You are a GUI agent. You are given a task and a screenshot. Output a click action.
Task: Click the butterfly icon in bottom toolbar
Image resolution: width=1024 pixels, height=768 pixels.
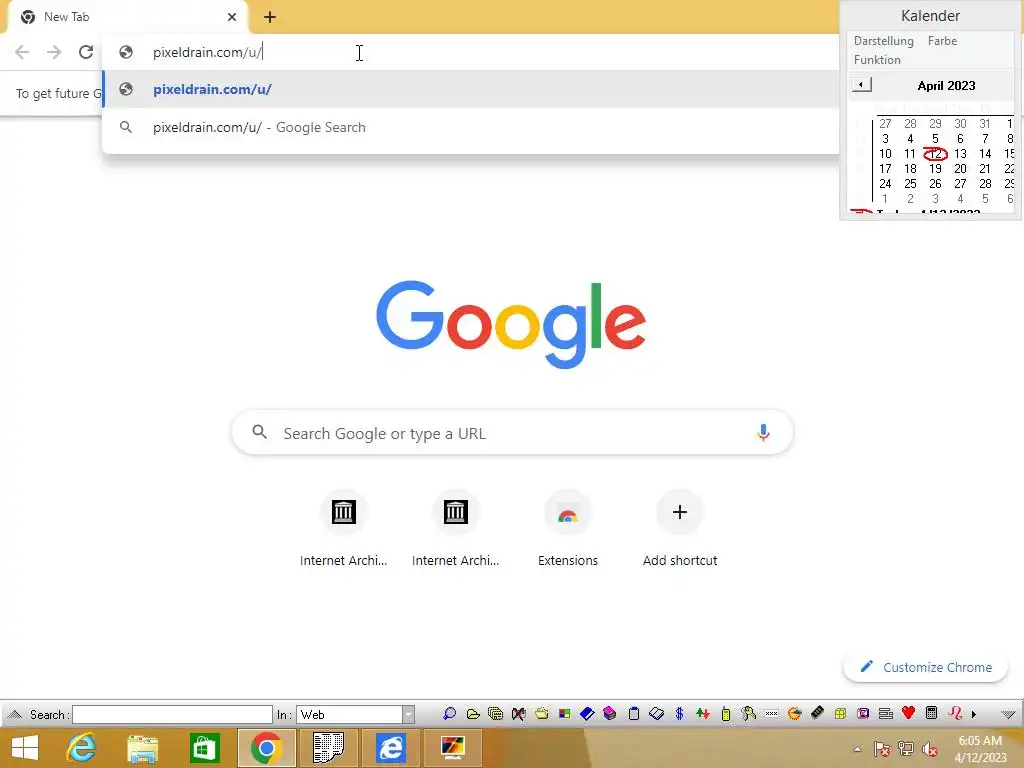(x=519, y=714)
